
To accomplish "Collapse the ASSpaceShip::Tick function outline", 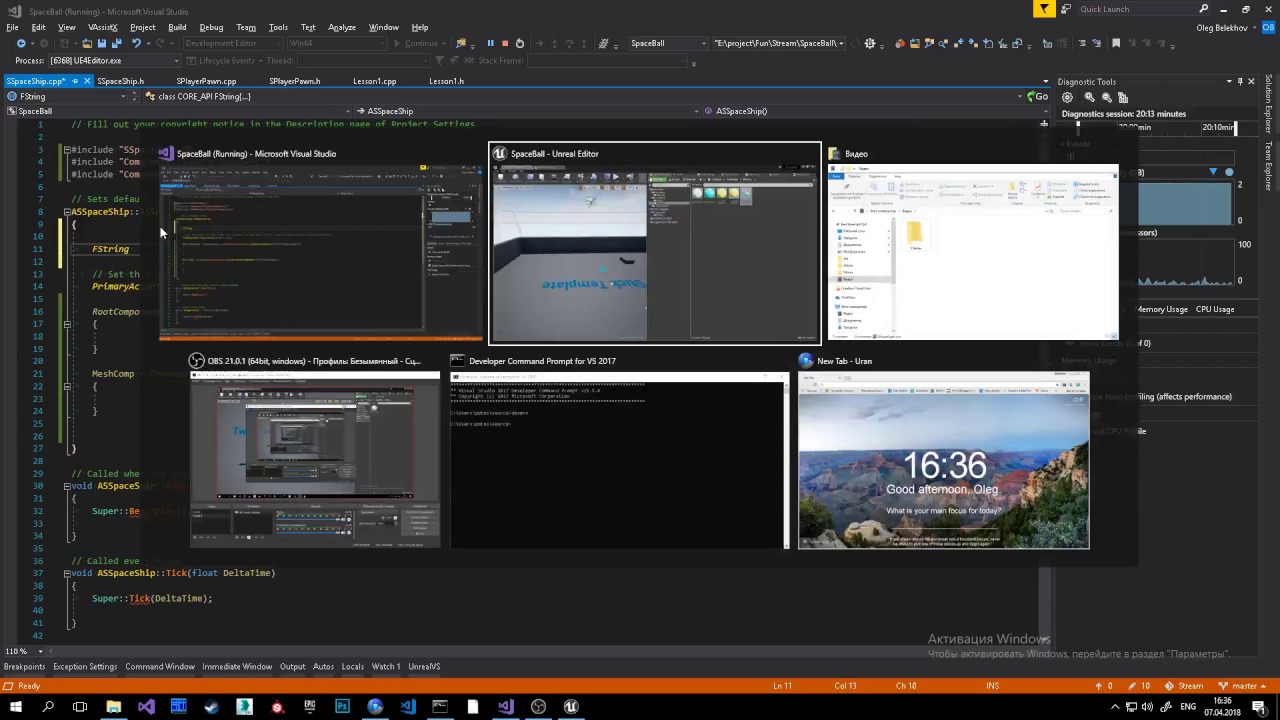I will pos(67,573).
